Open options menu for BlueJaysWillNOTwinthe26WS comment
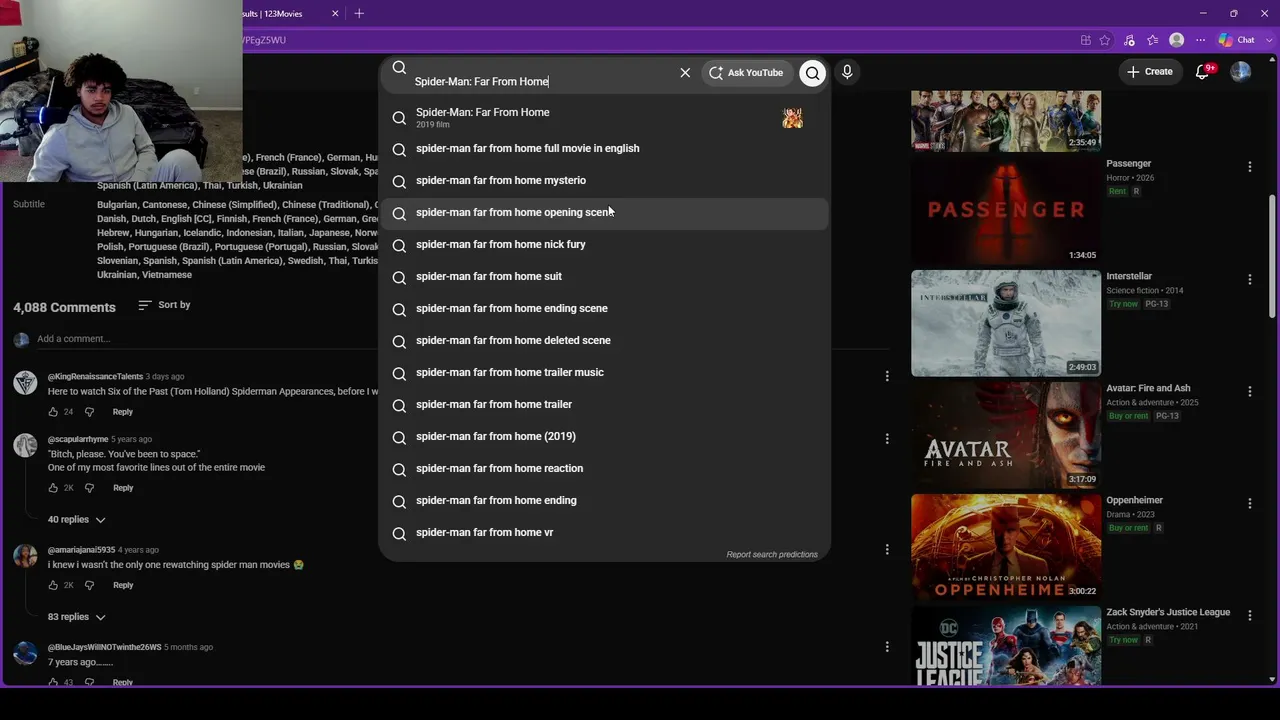 click(x=887, y=647)
